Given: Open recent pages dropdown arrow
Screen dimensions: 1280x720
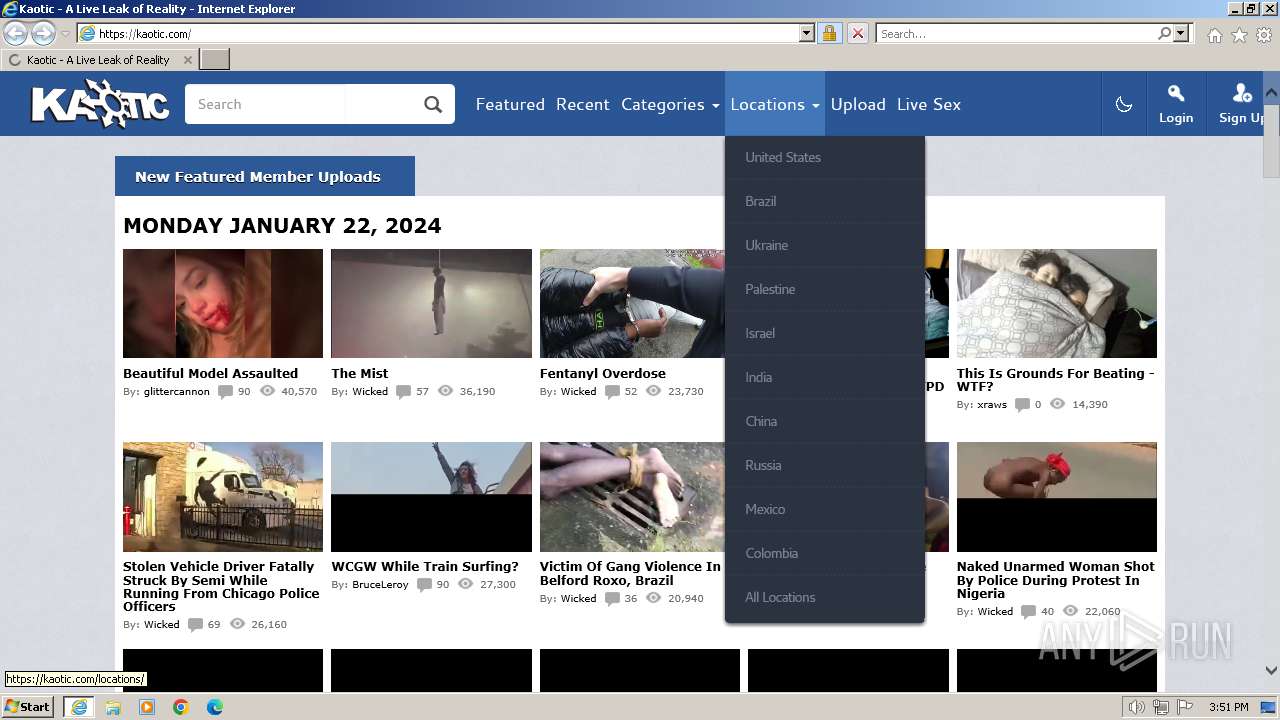Looking at the screenshot, I should click(65, 33).
